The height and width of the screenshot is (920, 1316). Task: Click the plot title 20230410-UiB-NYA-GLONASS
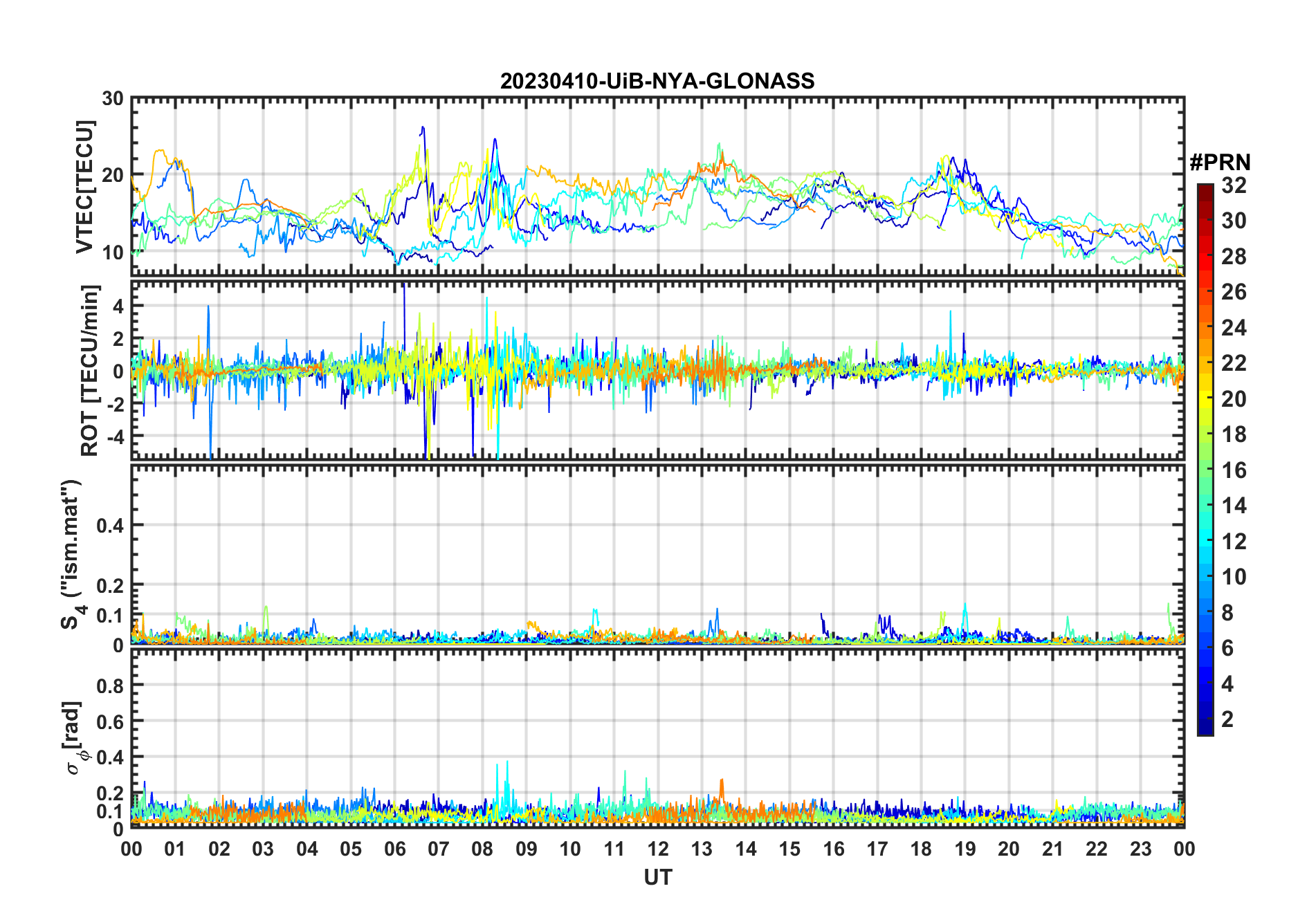coord(657,82)
